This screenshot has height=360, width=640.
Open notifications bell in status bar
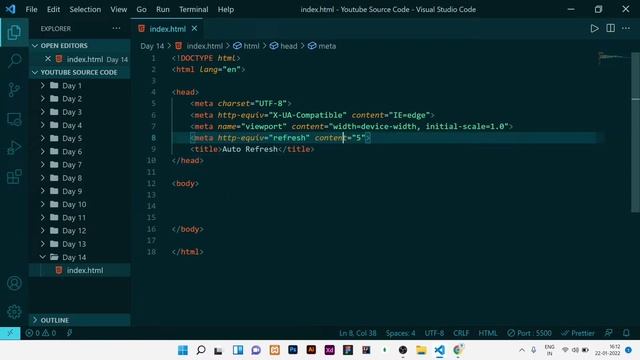(626, 333)
